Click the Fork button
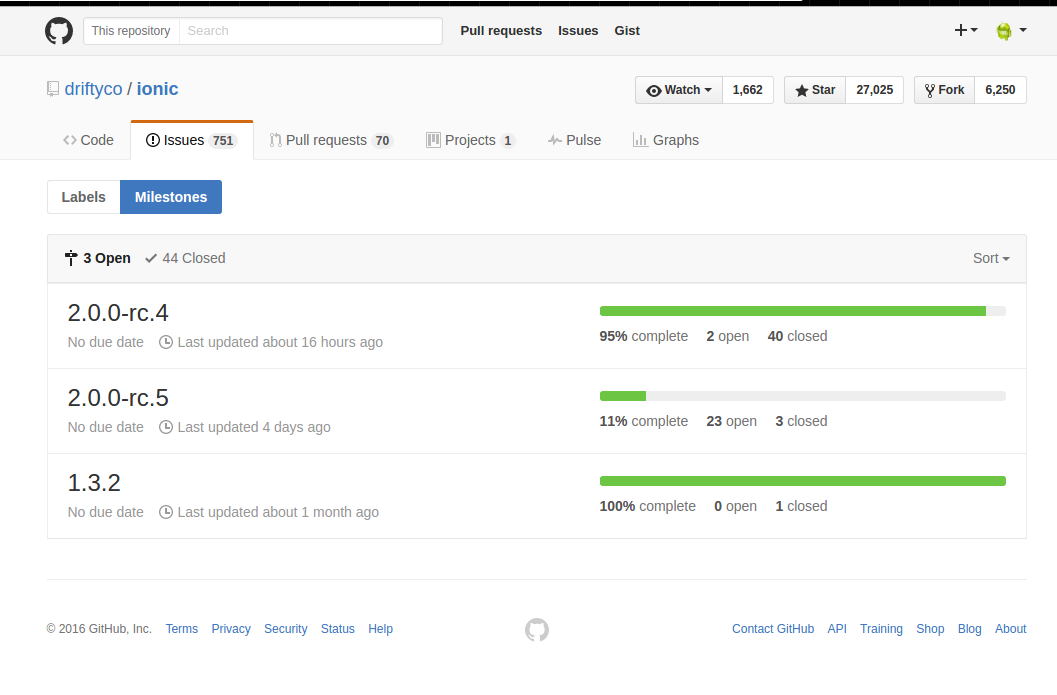 coord(944,90)
